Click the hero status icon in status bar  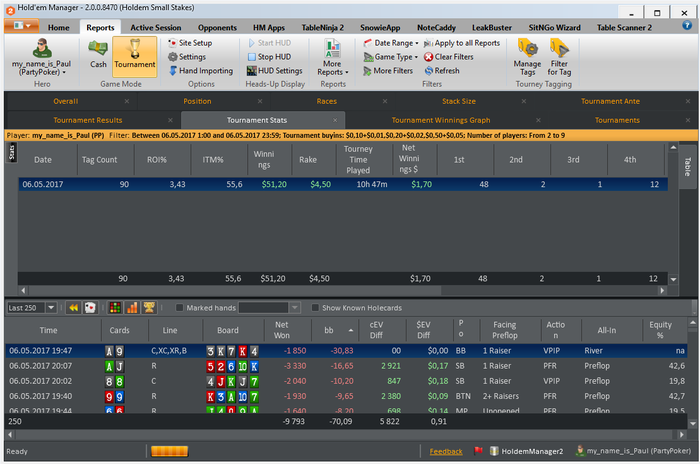[x=580, y=451]
